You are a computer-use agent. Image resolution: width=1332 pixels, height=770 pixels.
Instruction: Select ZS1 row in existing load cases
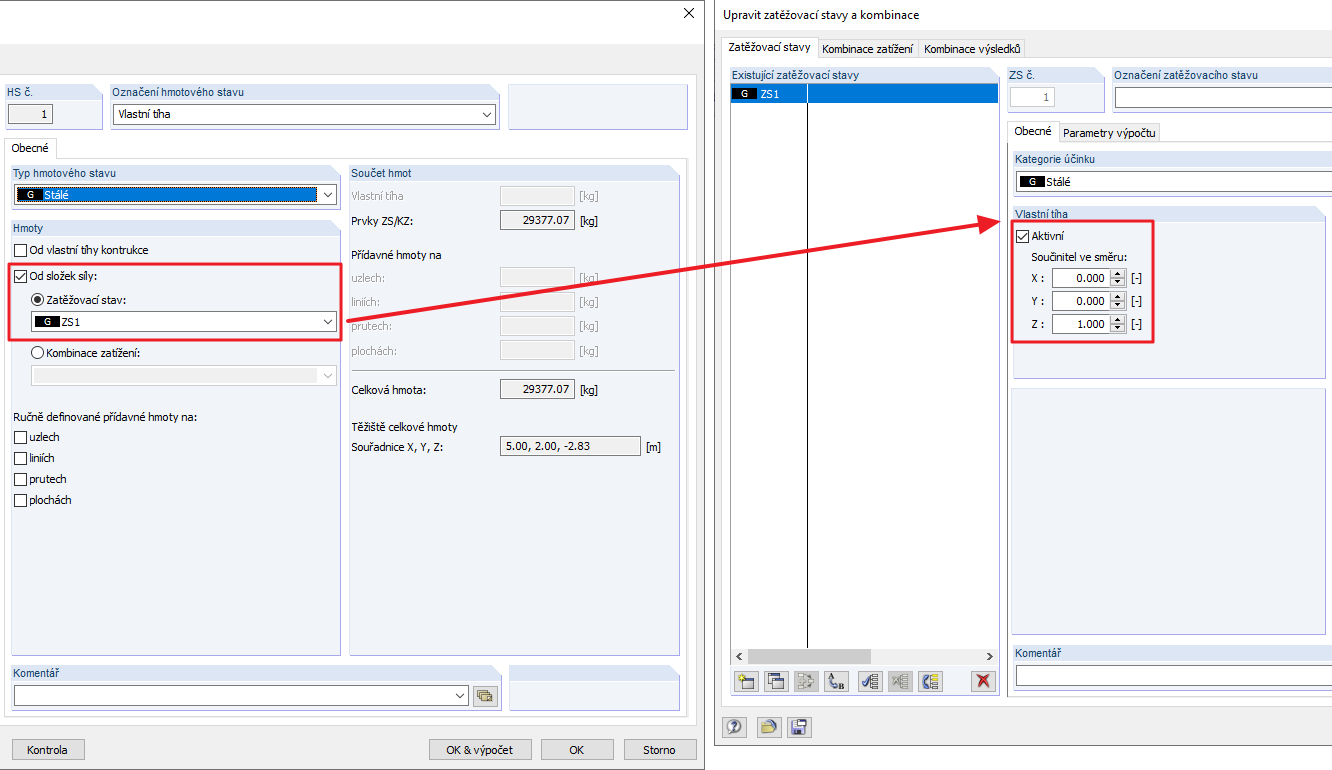coord(865,94)
